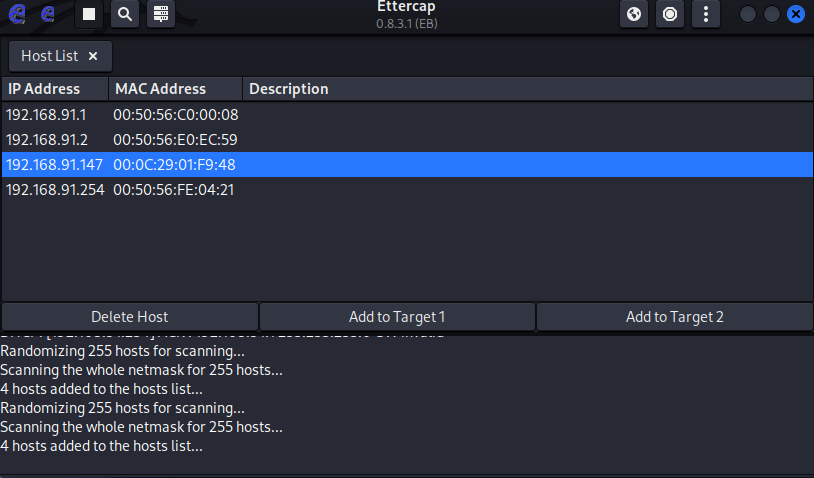Maximize window with second round button

772,14
